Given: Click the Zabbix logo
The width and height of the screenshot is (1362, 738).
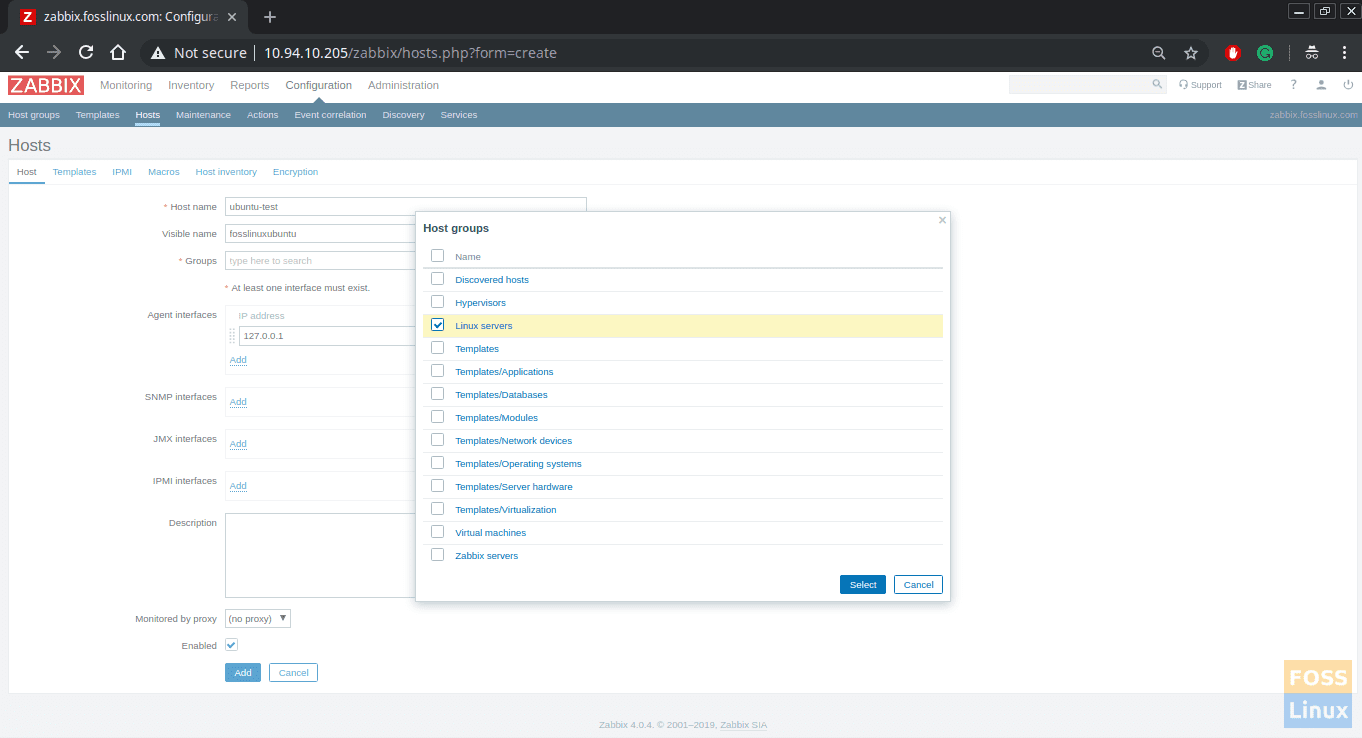Looking at the screenshot, I should pyautogui.click(x=46, y=85).
